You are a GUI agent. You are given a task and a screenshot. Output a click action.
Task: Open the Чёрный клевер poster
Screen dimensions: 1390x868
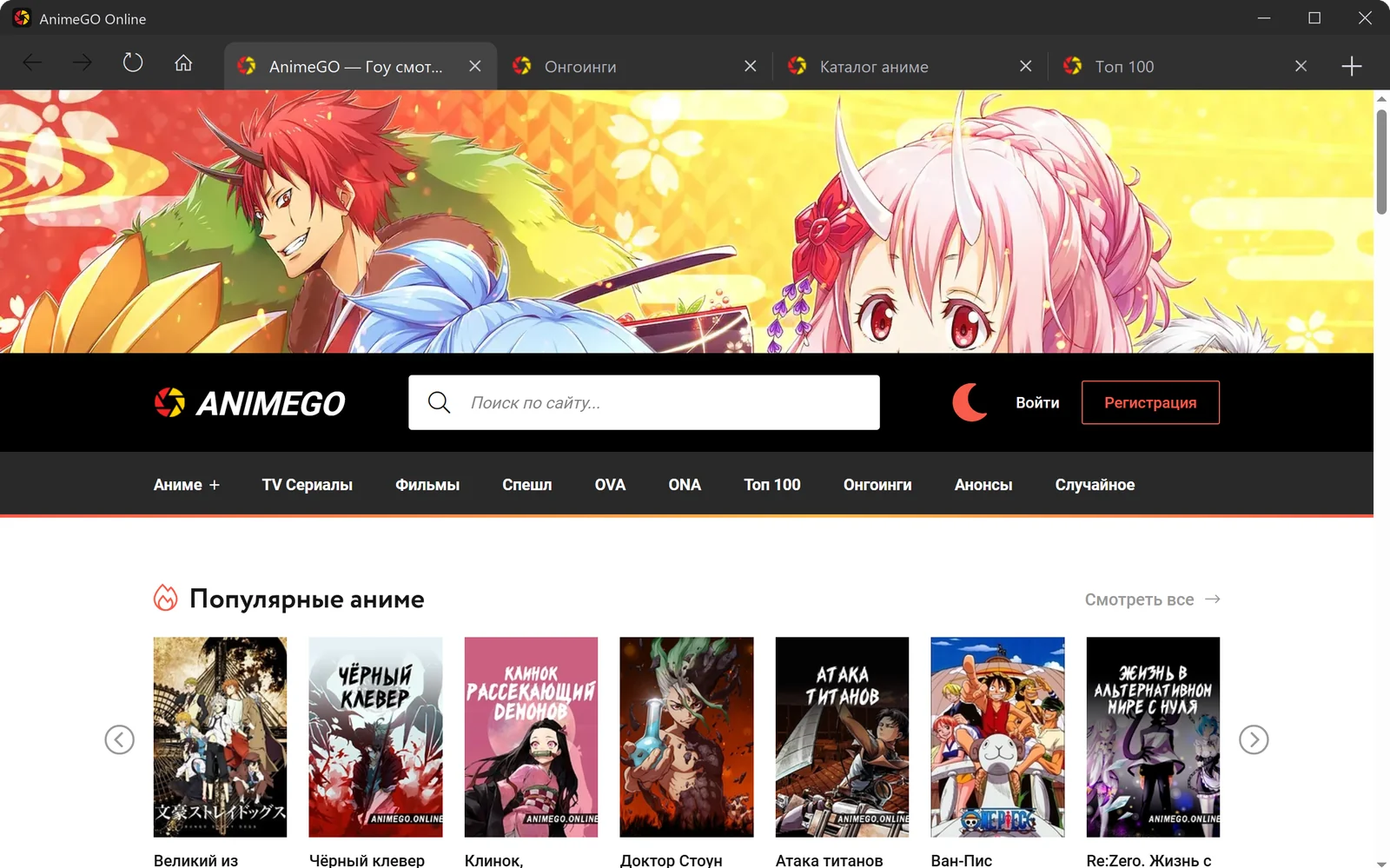click(x=375, y=737)
